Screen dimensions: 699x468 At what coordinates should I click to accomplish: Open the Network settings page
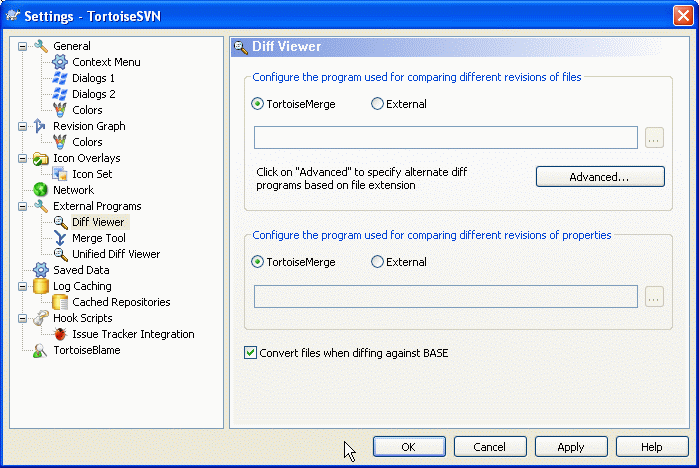pos(74,190)
